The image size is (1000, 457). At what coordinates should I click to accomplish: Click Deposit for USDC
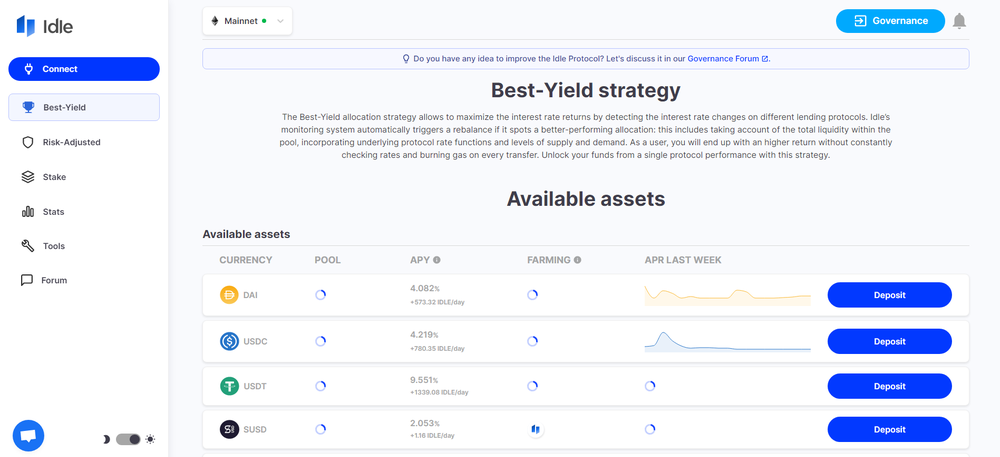(x=890, y=342)
